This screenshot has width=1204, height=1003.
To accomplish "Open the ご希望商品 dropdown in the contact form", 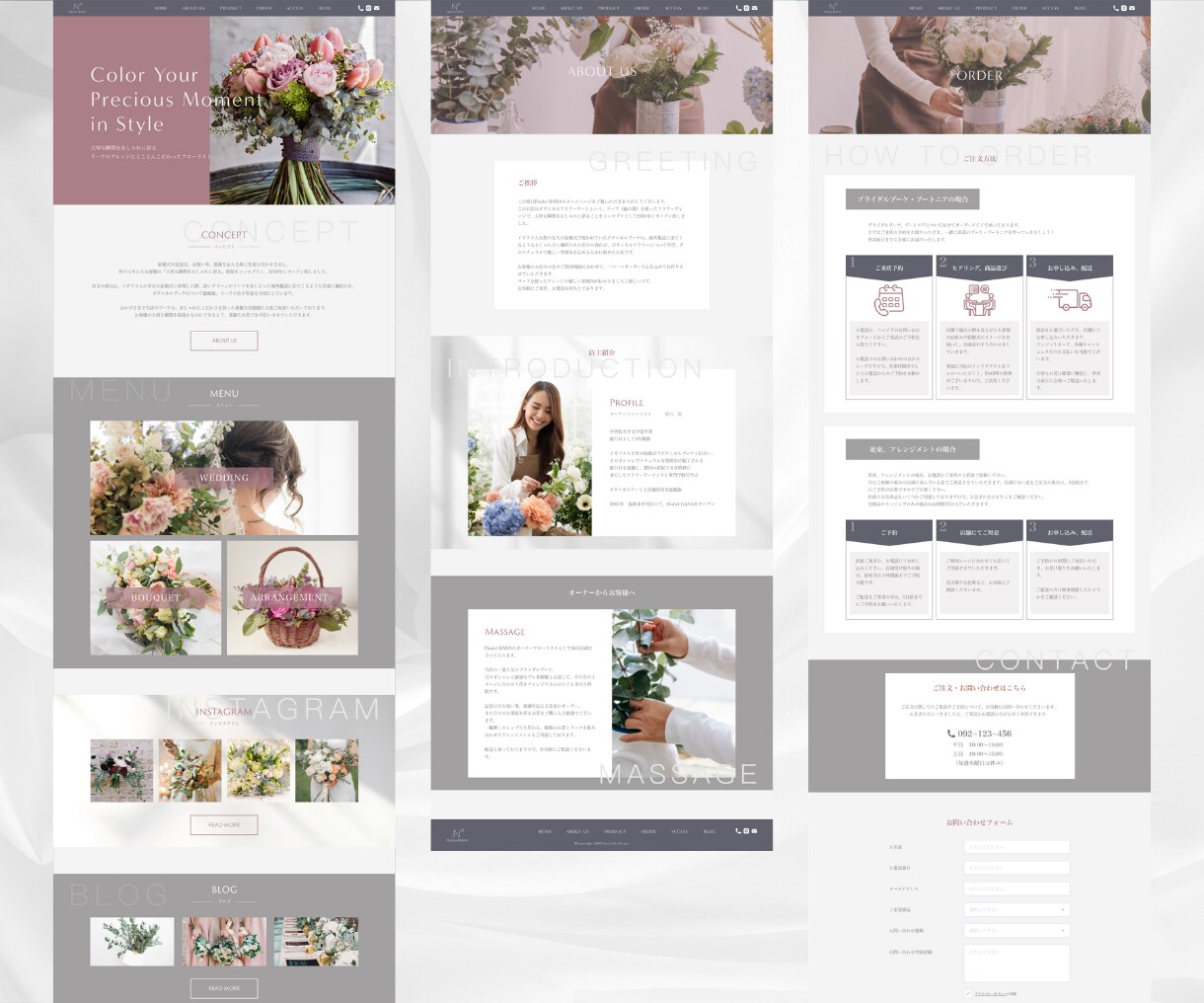I will 1016,909.
